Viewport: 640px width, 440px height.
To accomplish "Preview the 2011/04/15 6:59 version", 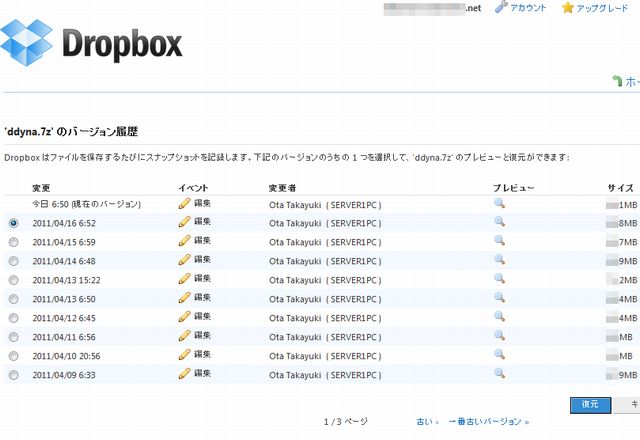I will (499, 240).
